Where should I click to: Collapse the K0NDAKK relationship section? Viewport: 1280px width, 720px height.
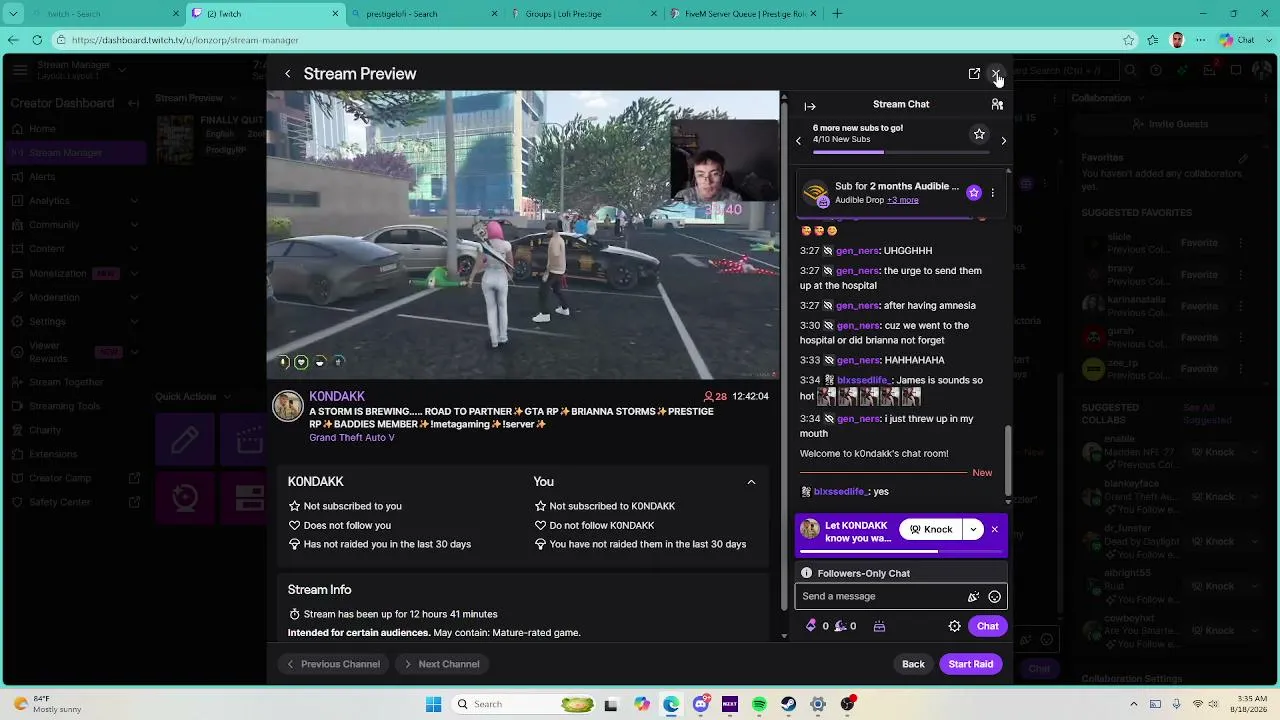751,482
